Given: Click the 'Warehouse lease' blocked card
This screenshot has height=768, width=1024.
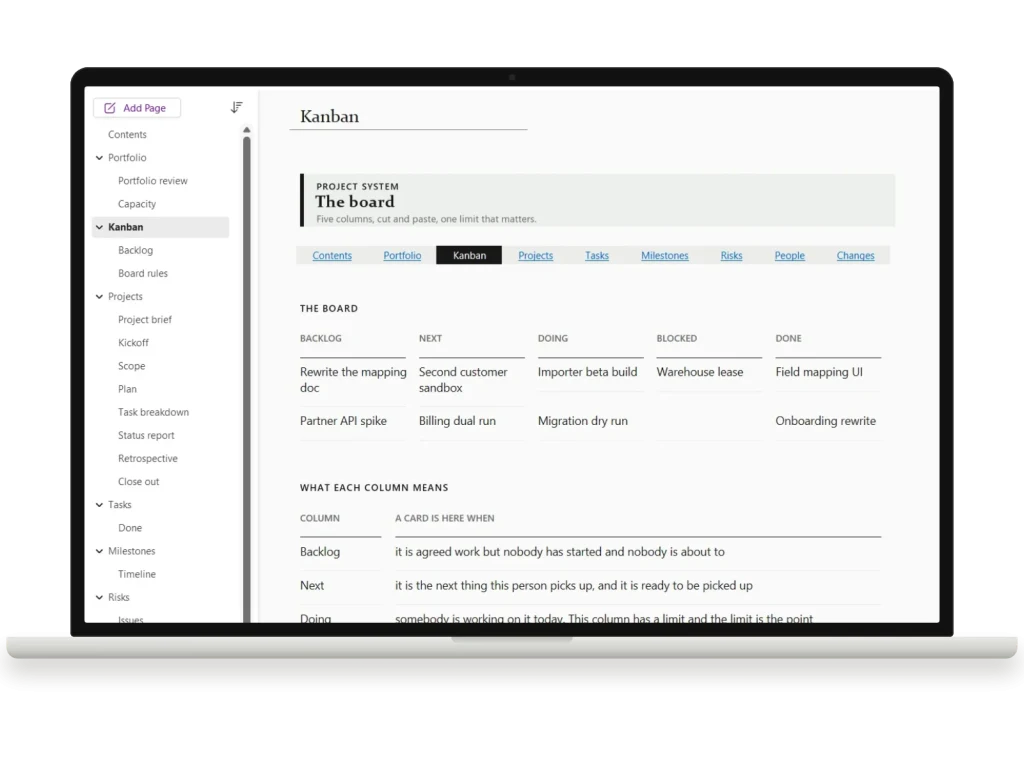Looking at the screenshot, I should (700, 372).
